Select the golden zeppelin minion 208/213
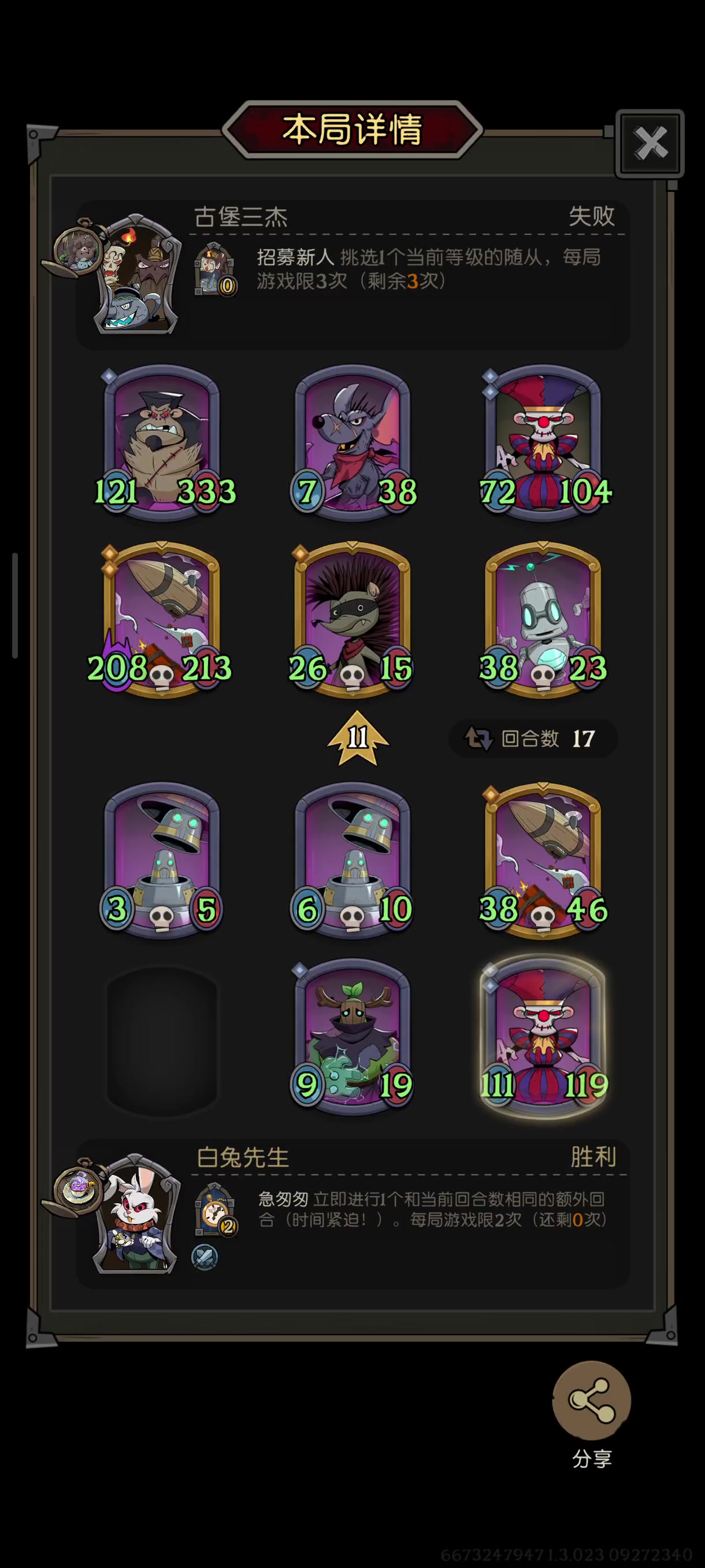Image resolution: width=705 pixels, height=1568 pixels. click(x=162, y=620)
